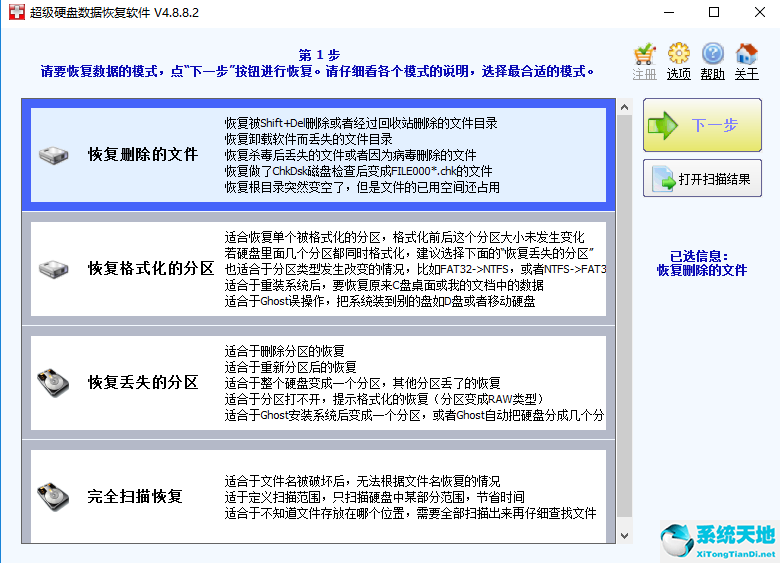The height and width of the screenshot is (563, 780).
Task: Click line 恢复杀毒后丢失的文件
Action: (x=350, y=155)
